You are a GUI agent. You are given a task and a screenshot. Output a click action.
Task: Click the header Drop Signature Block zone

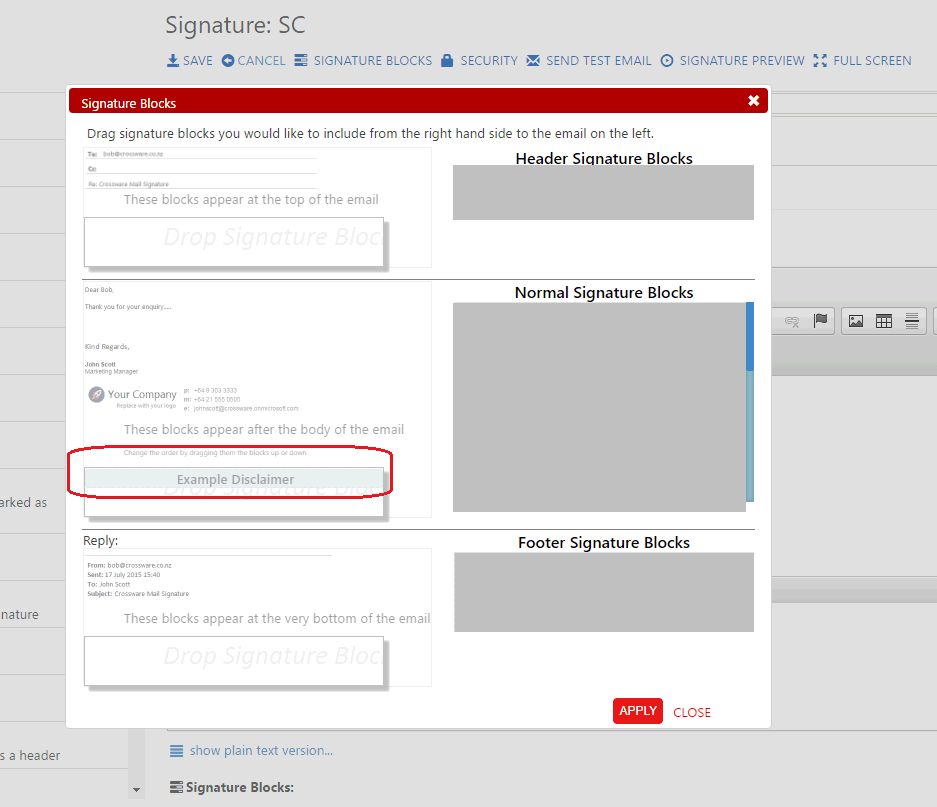click(x=234, y=242)
